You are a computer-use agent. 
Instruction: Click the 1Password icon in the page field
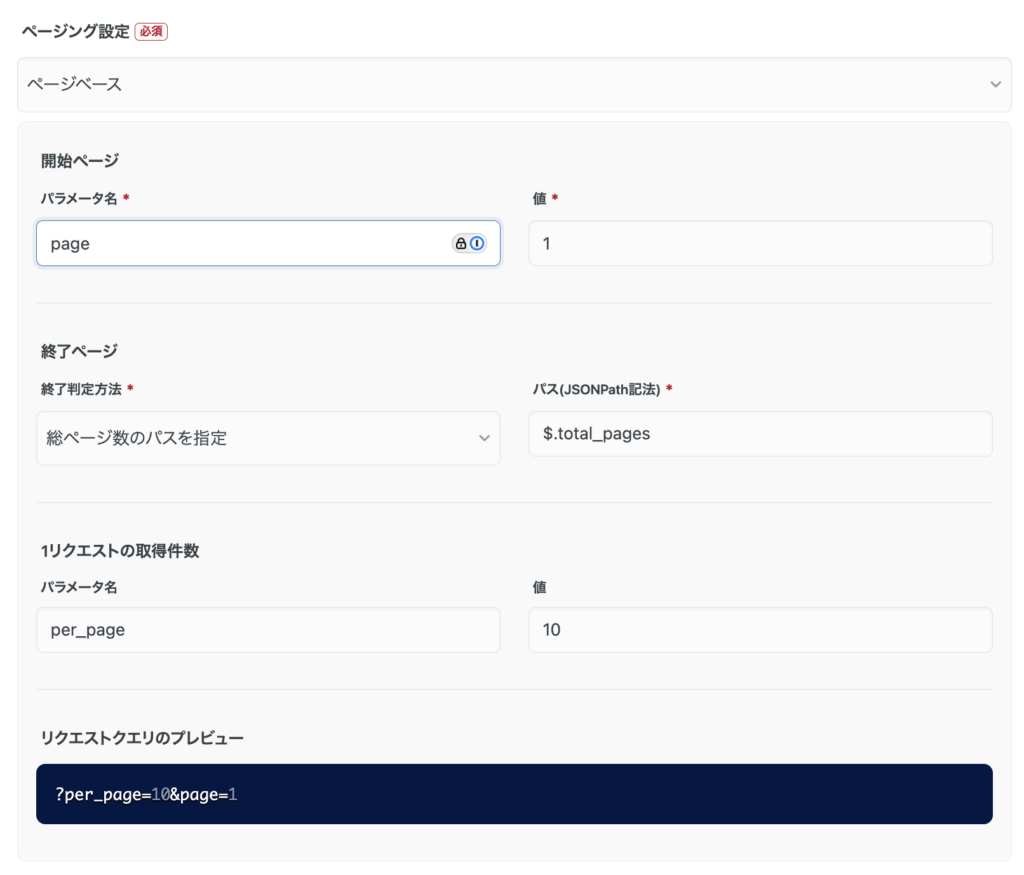(x=477, y=243)
